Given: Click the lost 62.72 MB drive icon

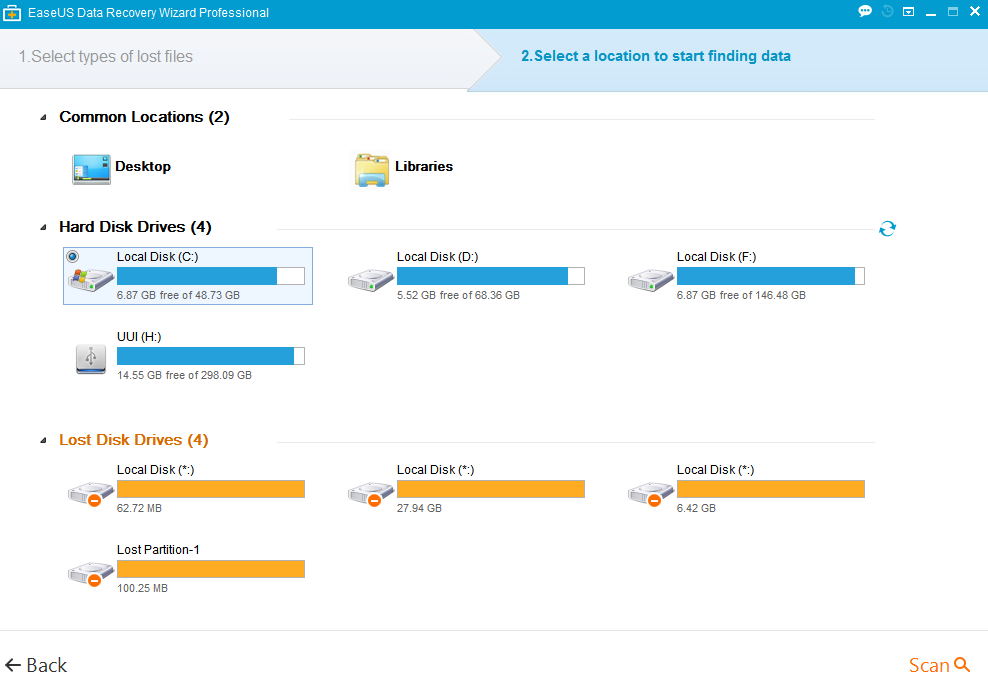Looking at the screenshot, I should [91, 493].
